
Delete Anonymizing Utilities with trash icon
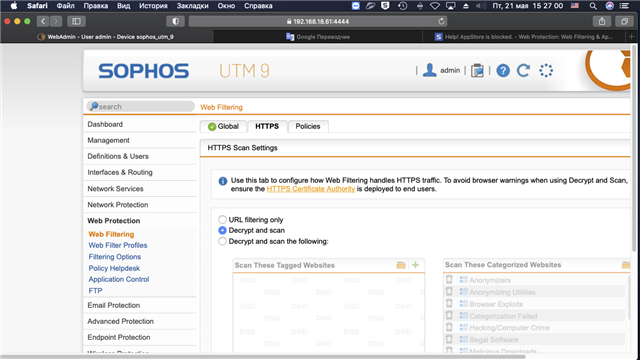[449, 291]
